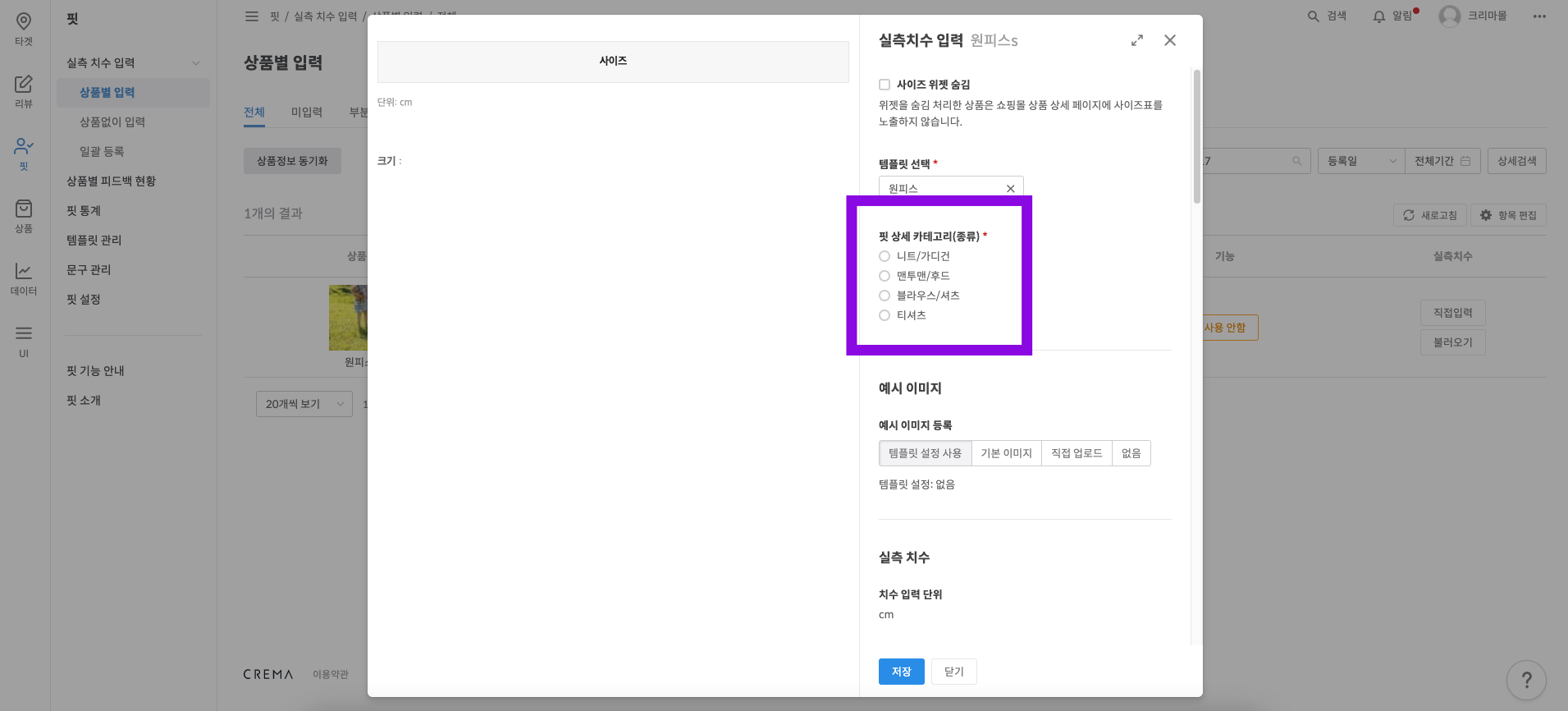Clear the selected 원피스 template
The image size is (1568, 711).
tap(1011, 189)
